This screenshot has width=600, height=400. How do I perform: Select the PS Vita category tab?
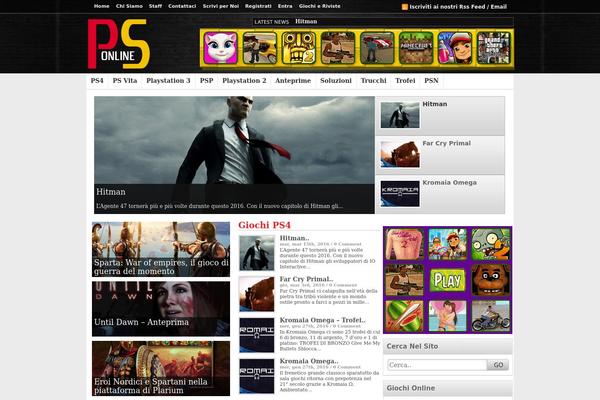coord(125,81)
